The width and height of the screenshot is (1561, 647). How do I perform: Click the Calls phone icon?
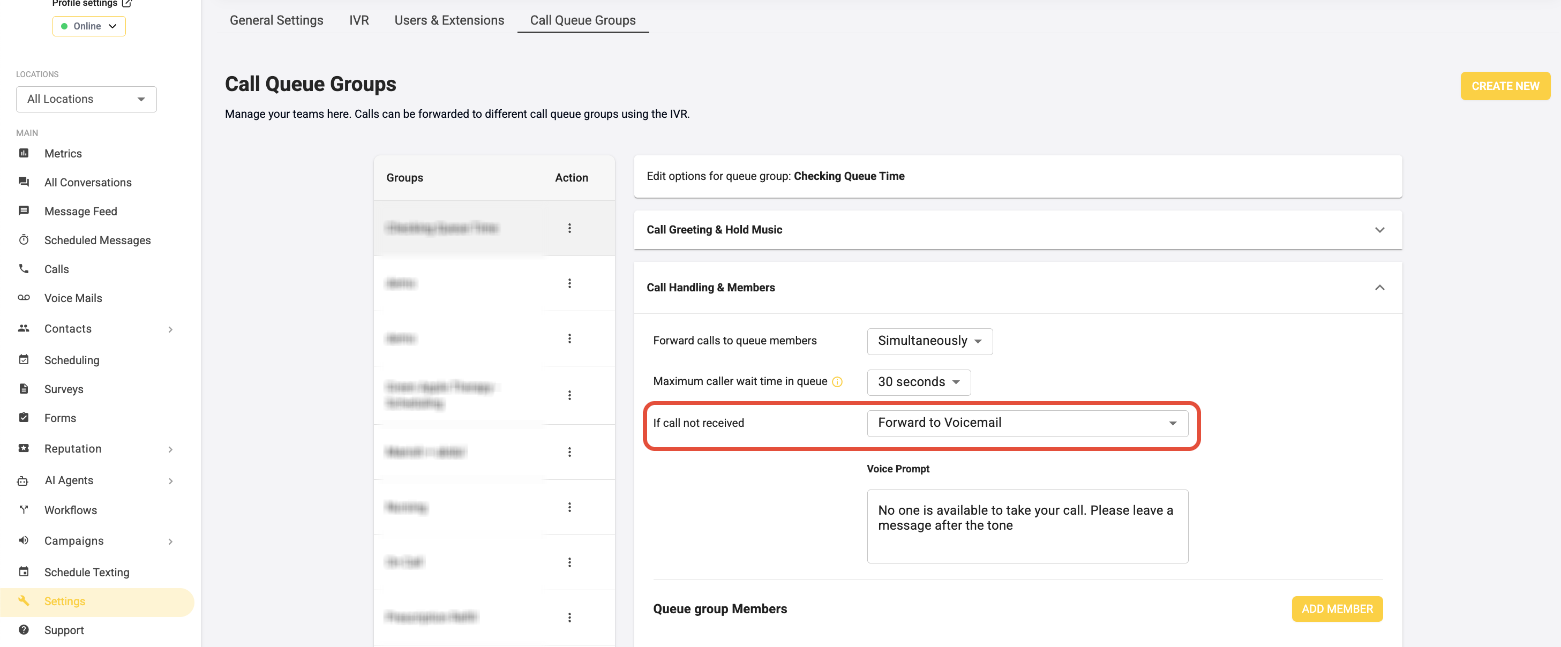[24, 269]
